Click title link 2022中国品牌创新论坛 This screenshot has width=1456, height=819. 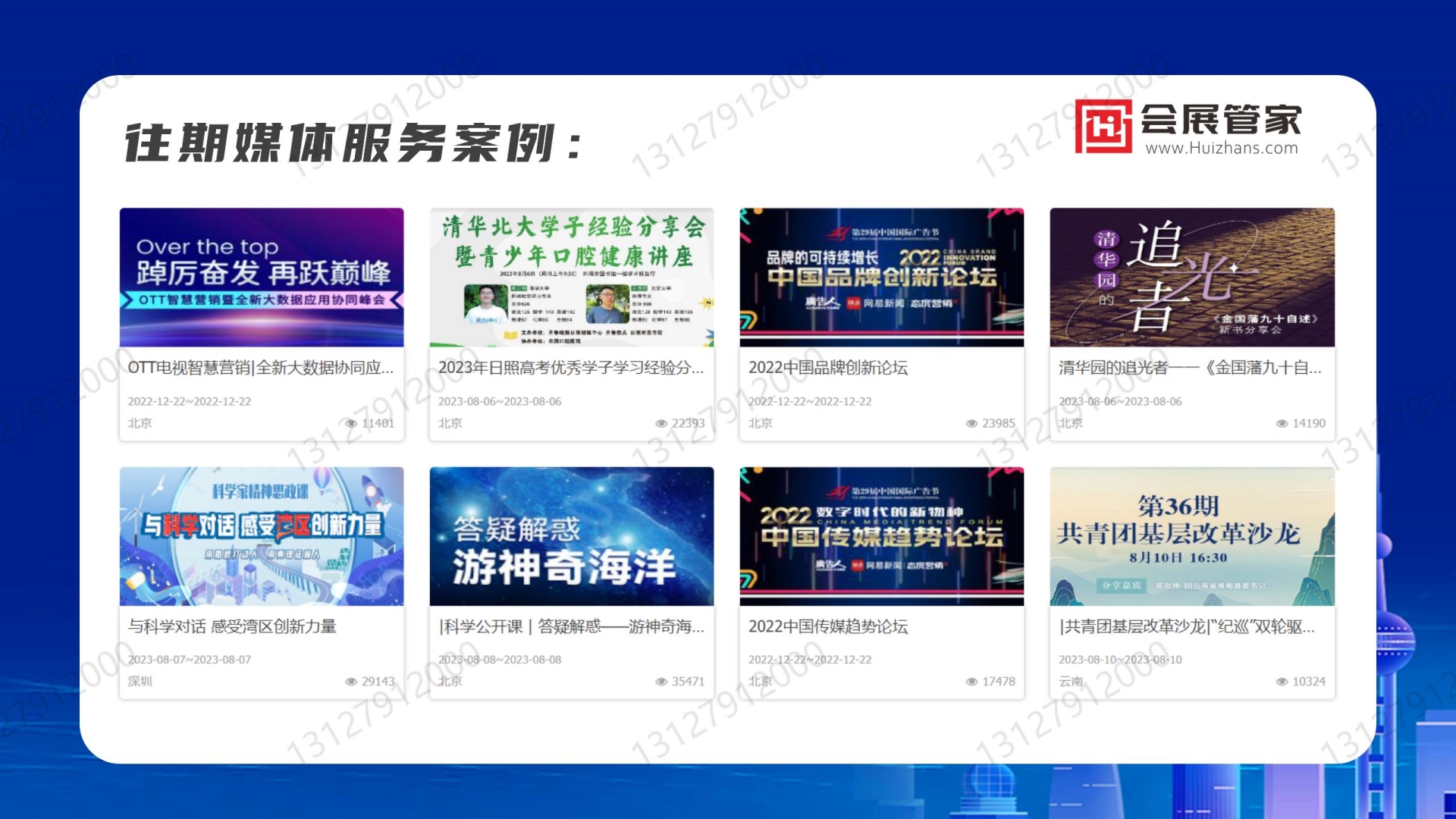828,368
